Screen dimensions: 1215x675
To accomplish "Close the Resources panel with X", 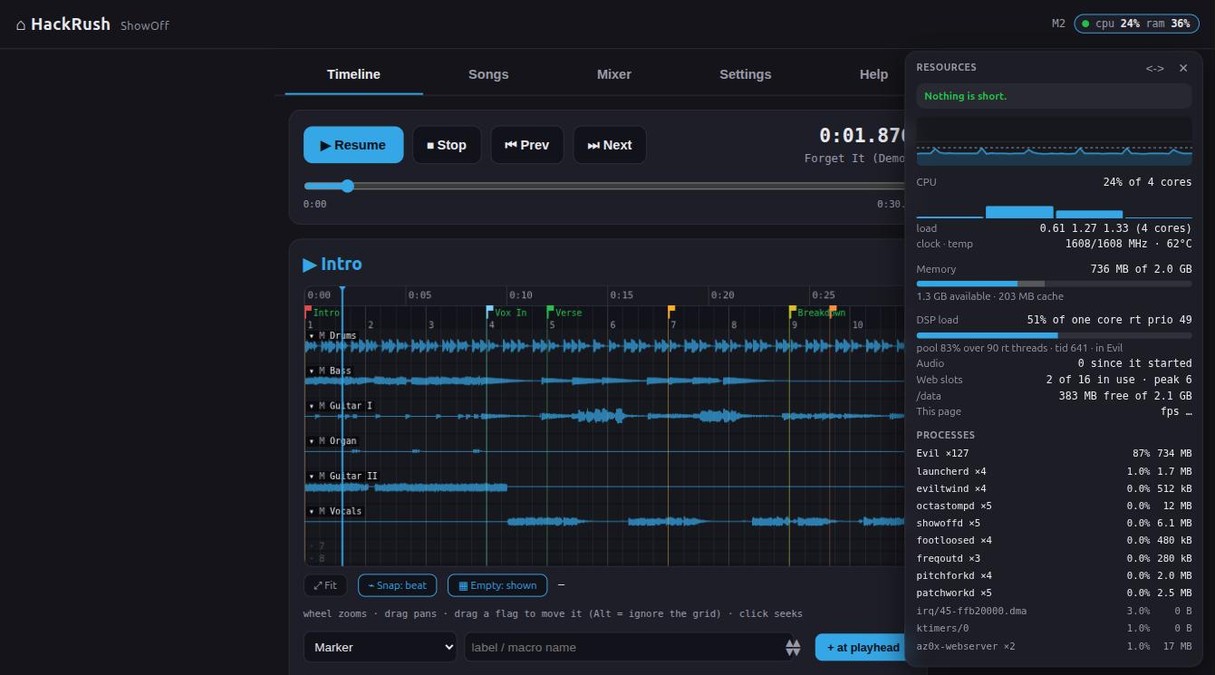I will coord(1183,68).
